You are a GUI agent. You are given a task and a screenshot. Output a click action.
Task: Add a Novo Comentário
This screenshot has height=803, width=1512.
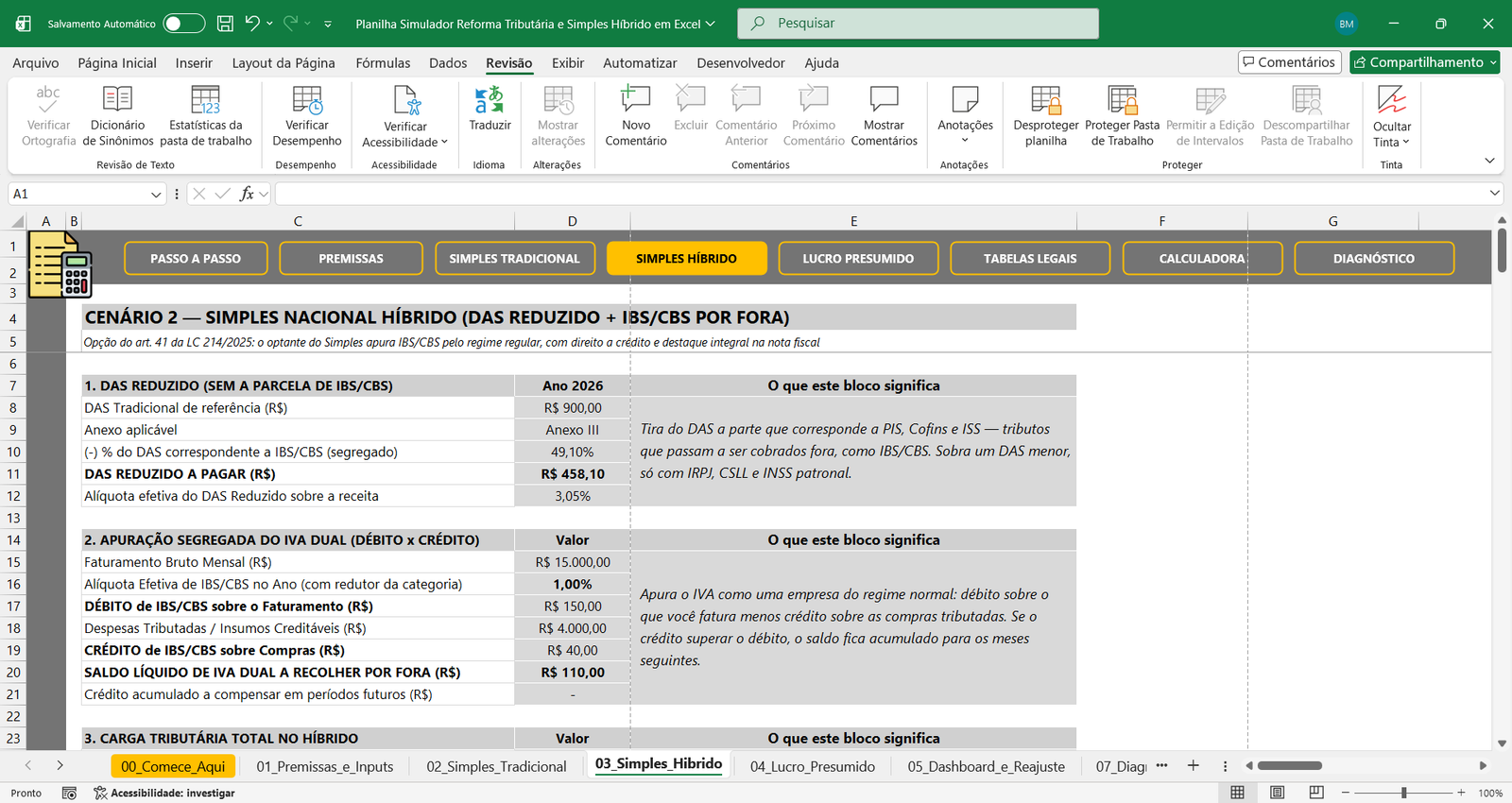[x=635, y=115]
